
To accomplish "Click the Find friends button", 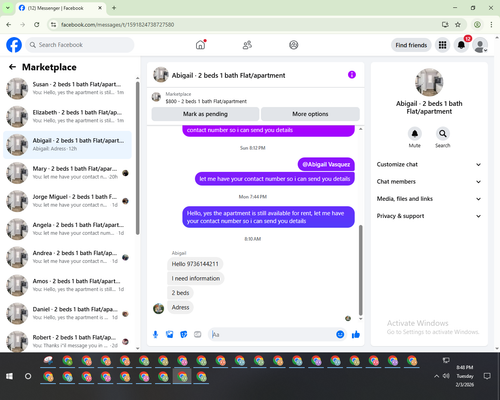I will (411, 45).
